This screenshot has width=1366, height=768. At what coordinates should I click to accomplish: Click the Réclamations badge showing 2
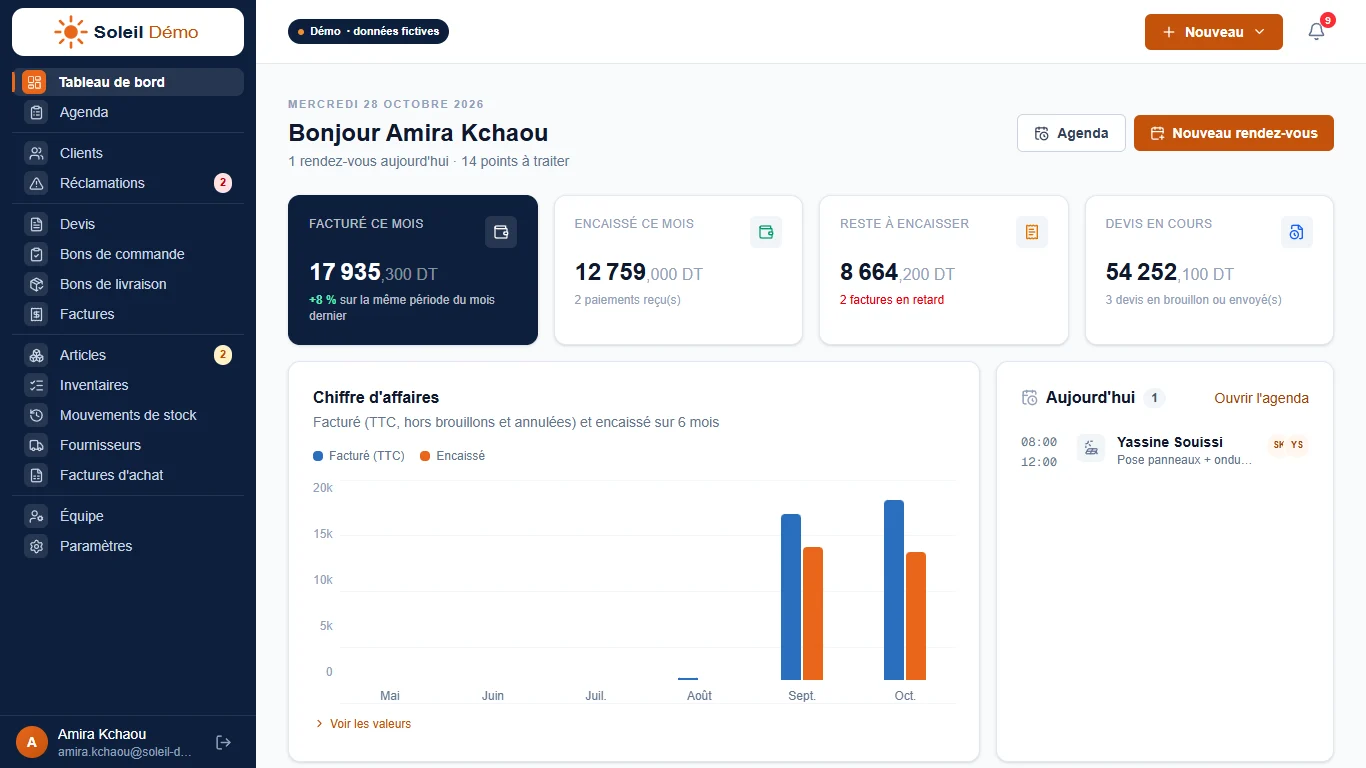(223, 183)
